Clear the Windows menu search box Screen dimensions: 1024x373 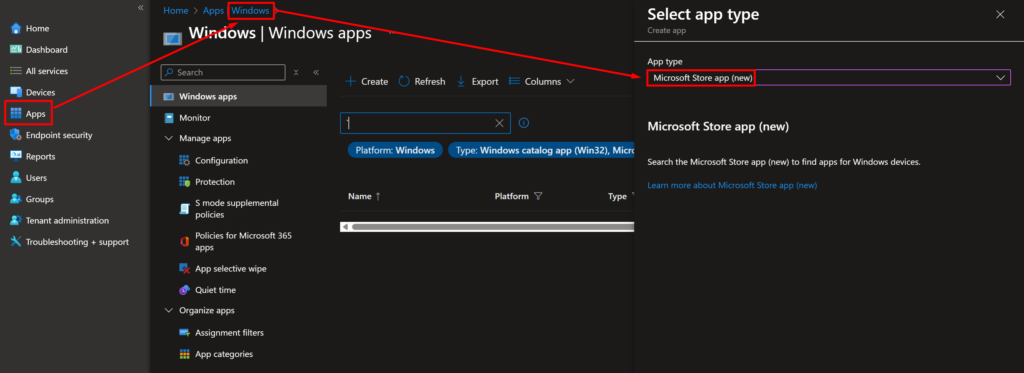tap(296, 73)
